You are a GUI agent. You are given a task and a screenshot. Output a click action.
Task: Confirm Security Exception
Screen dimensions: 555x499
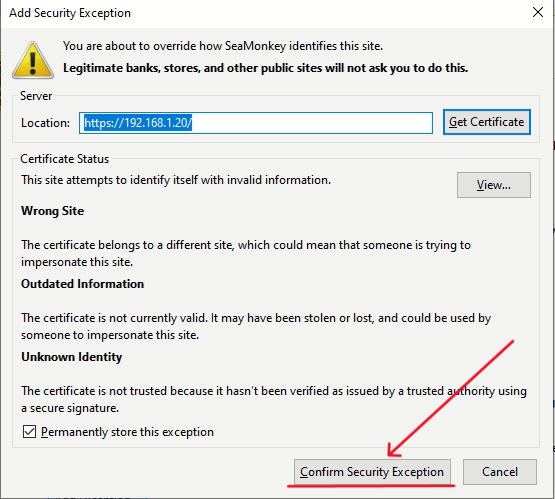click(372, 472)
